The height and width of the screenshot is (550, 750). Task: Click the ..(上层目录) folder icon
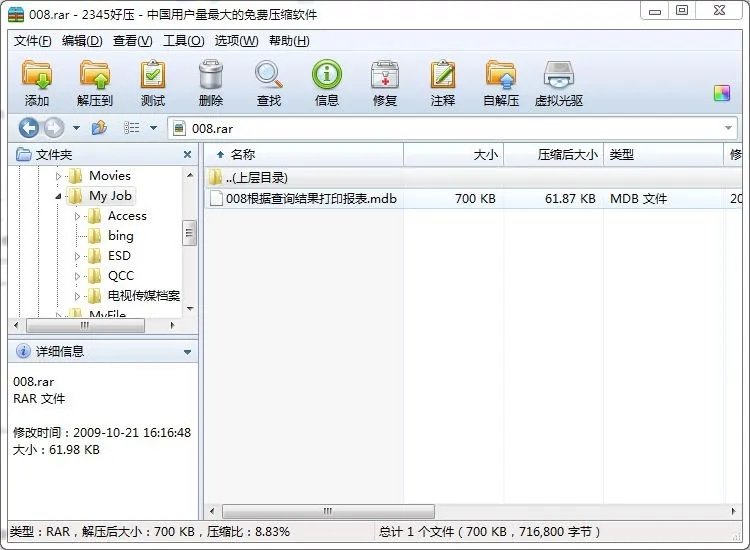(216, 177)
